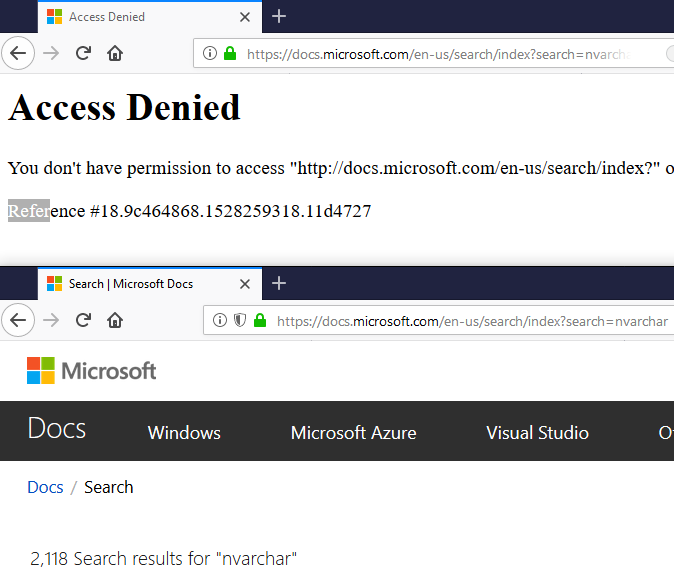Image resolution: width=674 pixels, height=576 pixels.
Task: Open home page from Microsoft Docs window
Action: coord(115,320)
